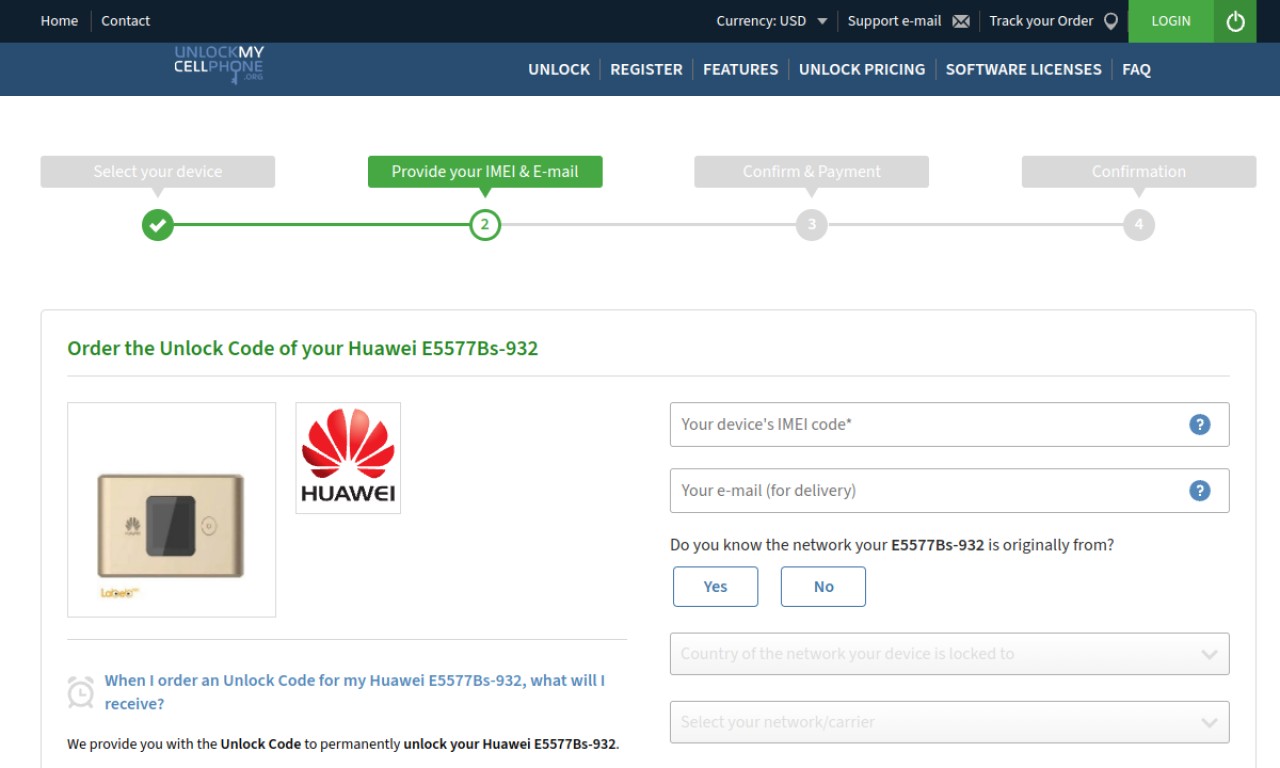Screen dimensions: 1280x768
Task: Click the green LOGIN button
Action: [x=1171, y=21]
